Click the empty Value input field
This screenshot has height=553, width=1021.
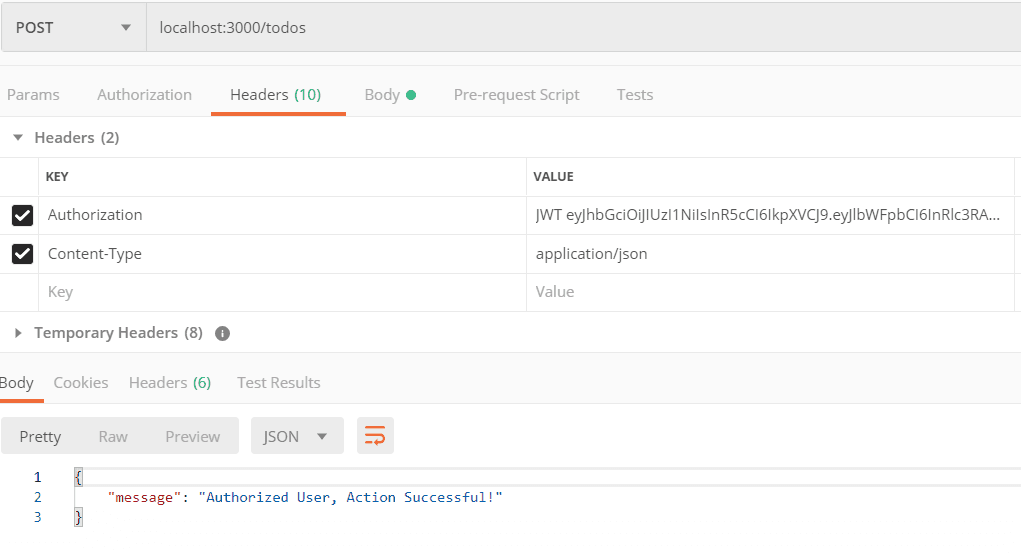point(770,292)
